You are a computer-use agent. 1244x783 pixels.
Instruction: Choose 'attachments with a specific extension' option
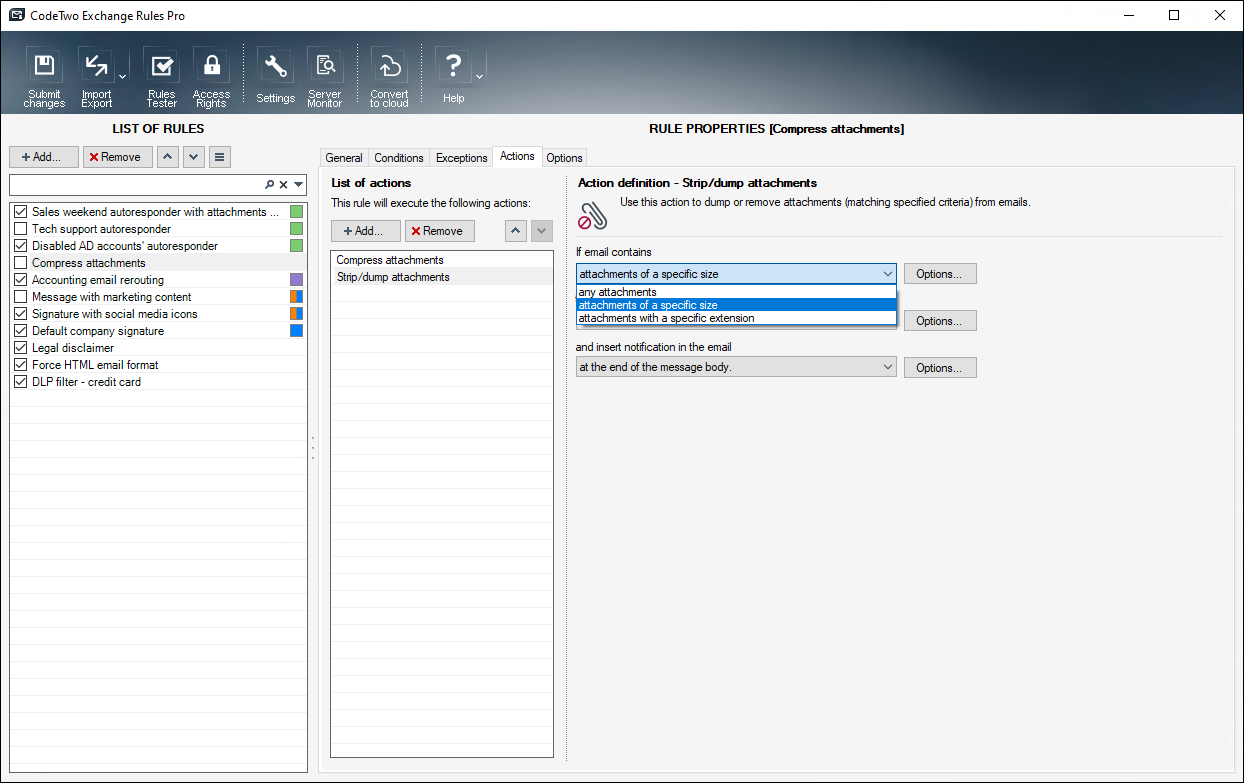tap(736, 318)
